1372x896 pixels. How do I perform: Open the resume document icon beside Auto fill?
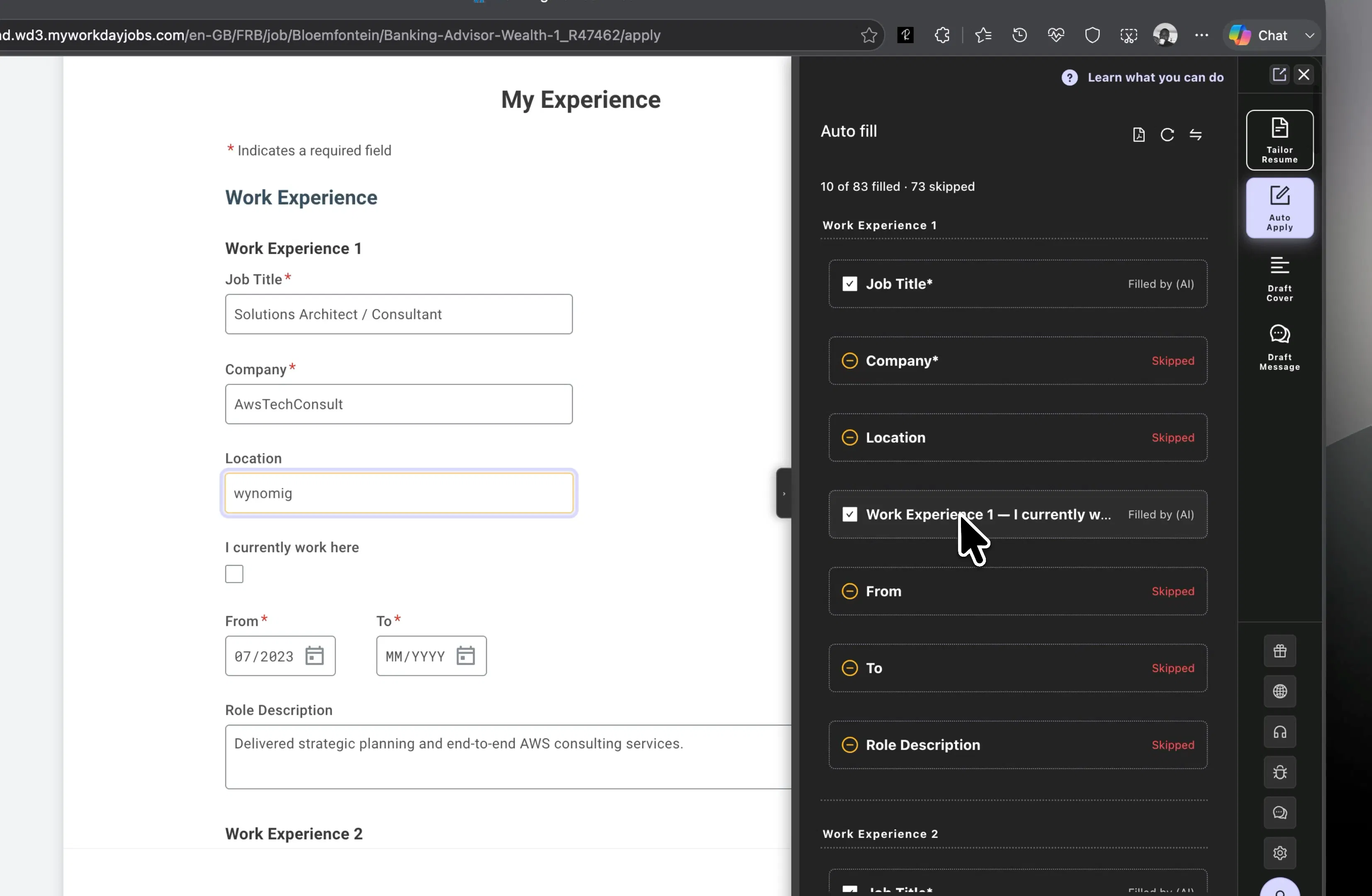tap(1138, 135)
